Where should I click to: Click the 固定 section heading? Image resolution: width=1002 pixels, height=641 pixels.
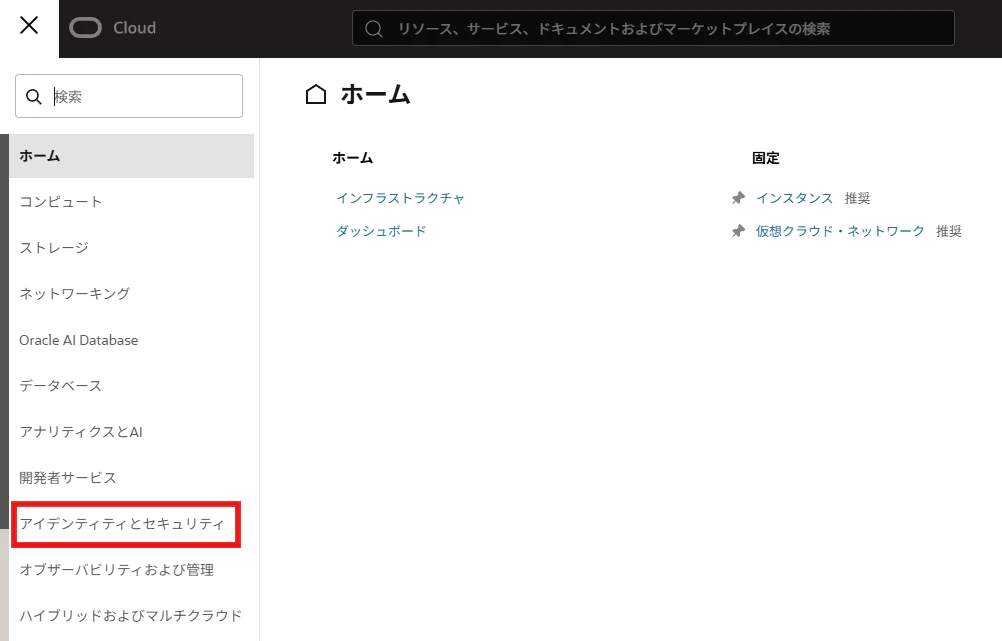click(766, 158)
